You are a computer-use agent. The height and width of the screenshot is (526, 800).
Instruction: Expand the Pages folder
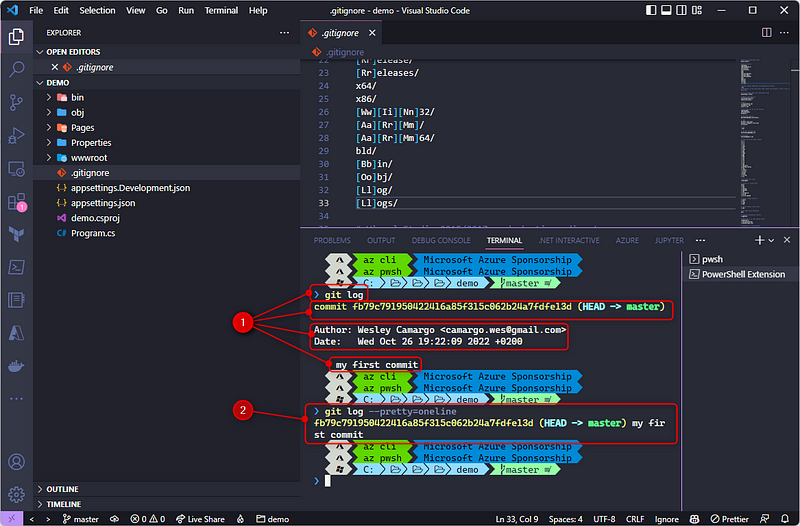pyautogui.click(x=82, y=127)
